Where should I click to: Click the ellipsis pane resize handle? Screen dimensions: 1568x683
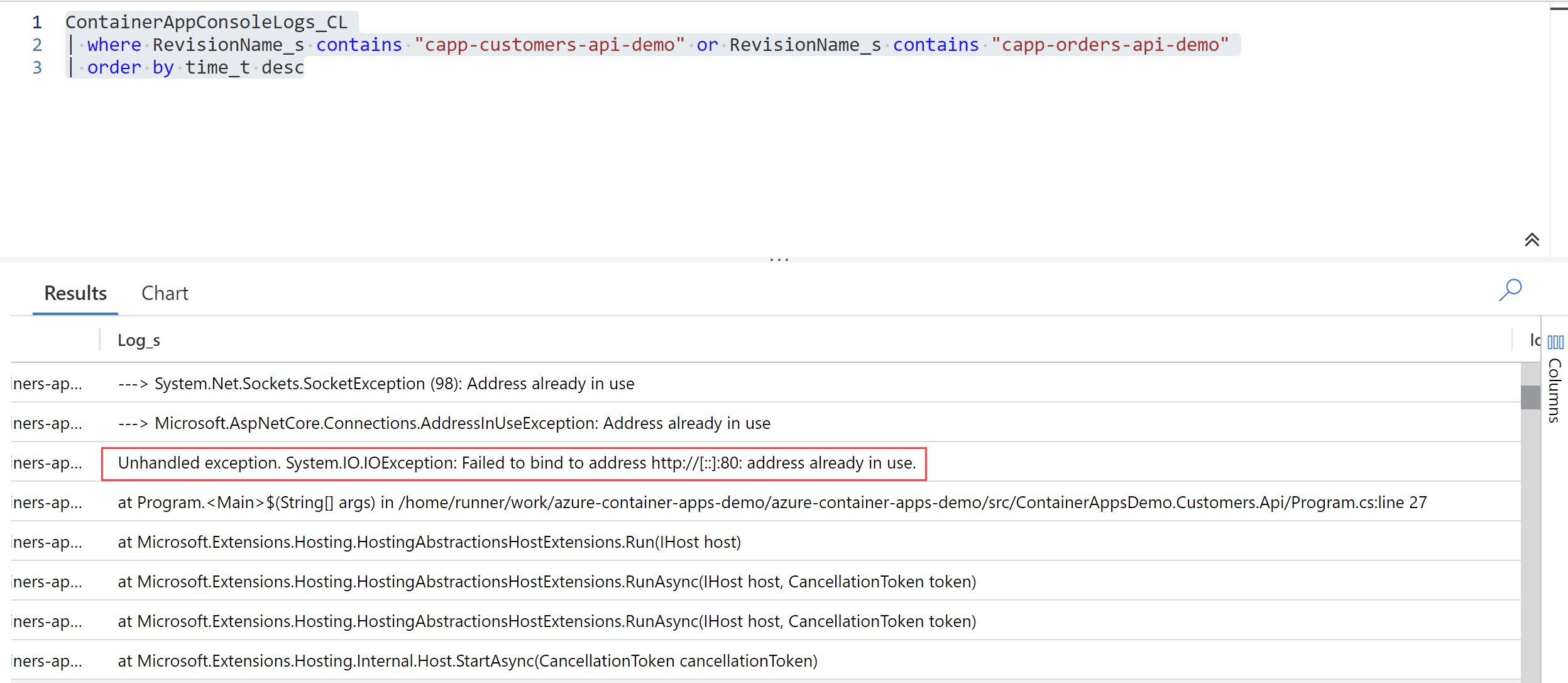pyautogui.click(x=779, y=259)
